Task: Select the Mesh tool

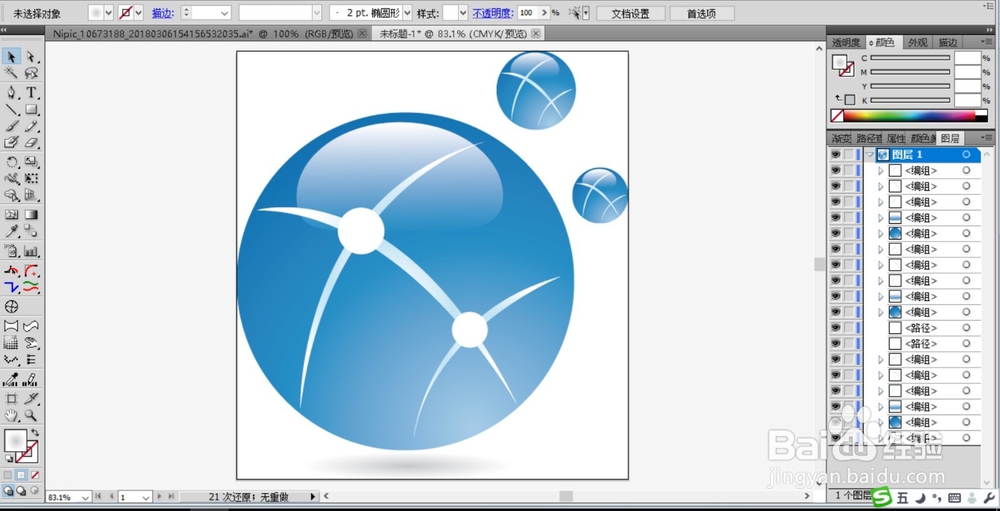Action: (x=11, y=215)
